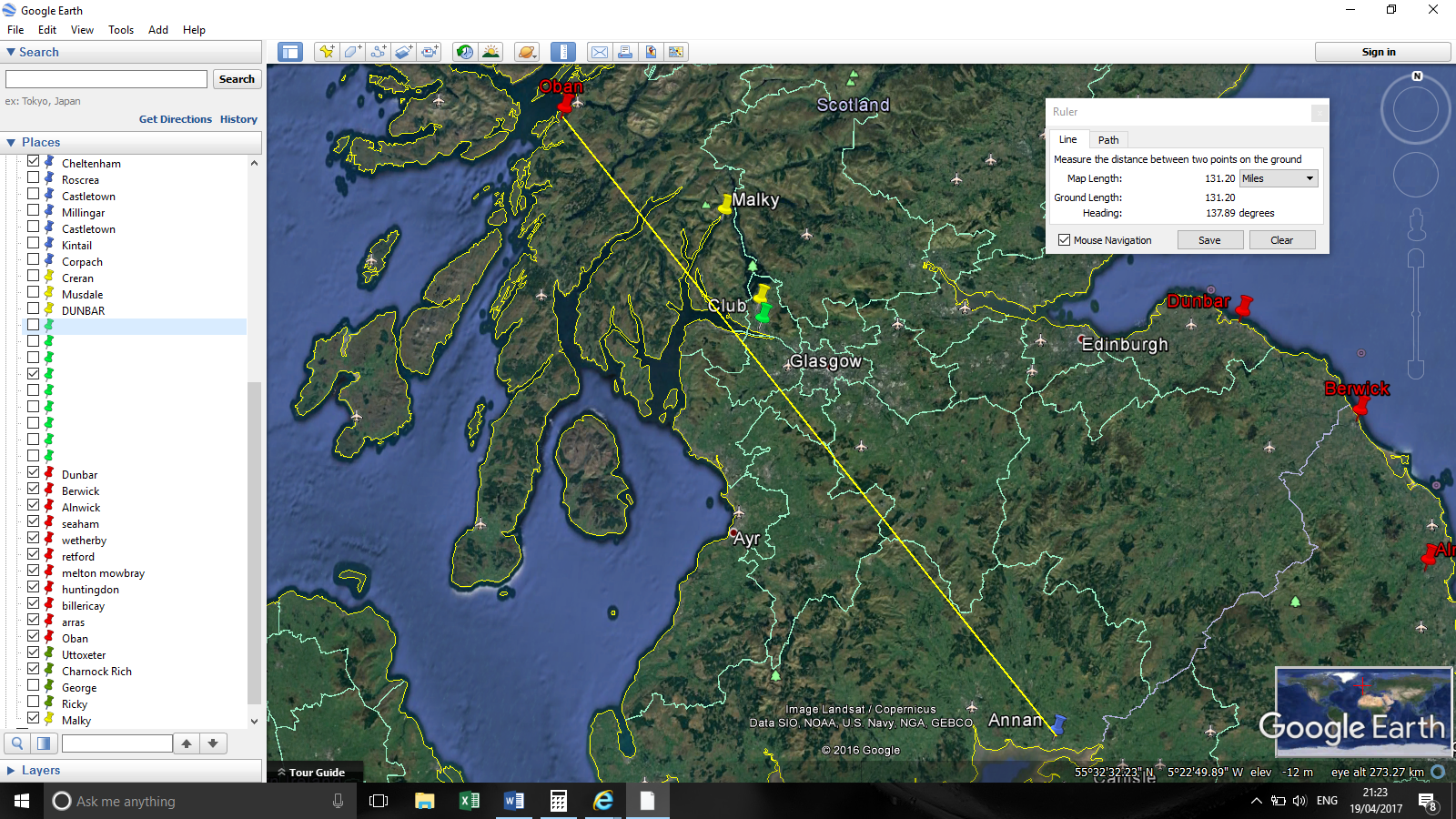Click the Places panel layout icon
The image size is (1456, 819).
coord(43,743)
